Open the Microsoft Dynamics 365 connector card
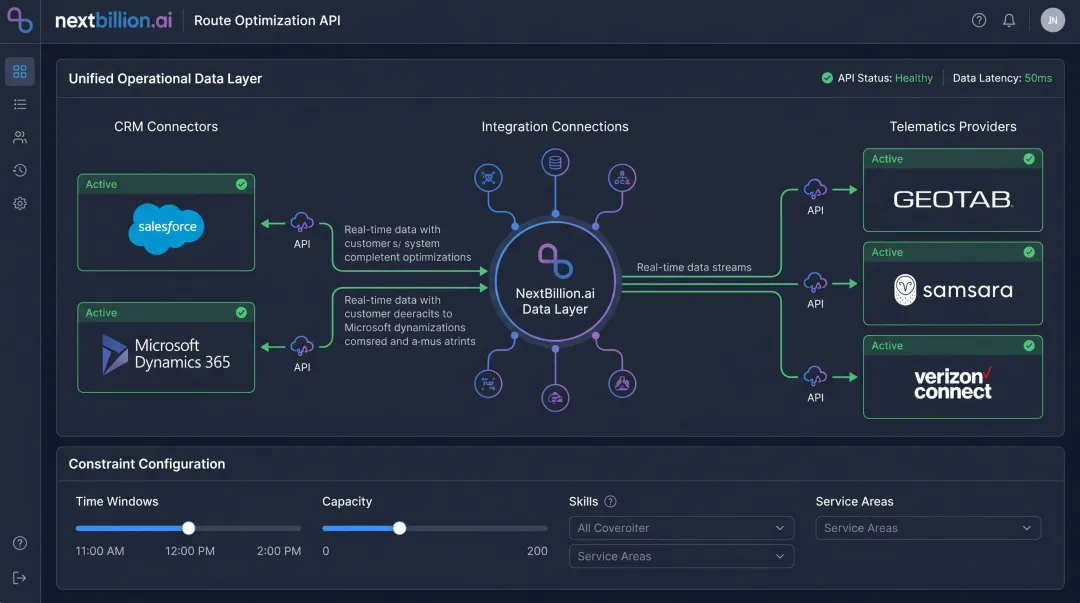Image resolution: width=1080 pixels, height=603 pixels. tap(166, 347)
